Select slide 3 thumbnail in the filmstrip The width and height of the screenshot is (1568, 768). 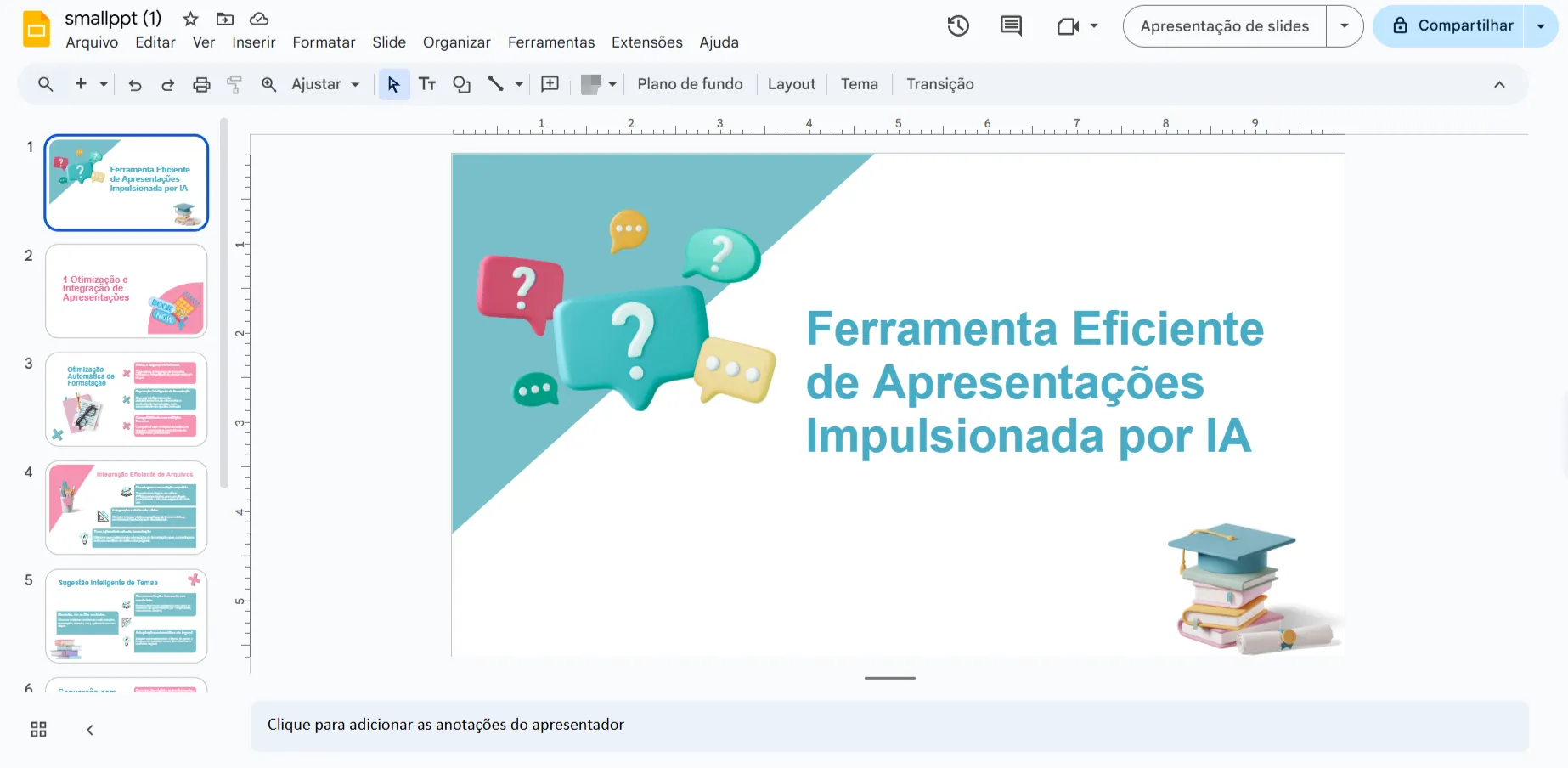[x=126, y=399]
